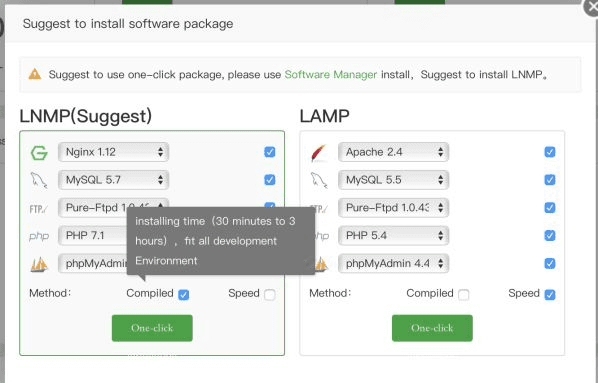Uncheck the MySQL 5.7 checkbox
The height and width of the screenshot is (383, 598).
(x=270, y=180)
